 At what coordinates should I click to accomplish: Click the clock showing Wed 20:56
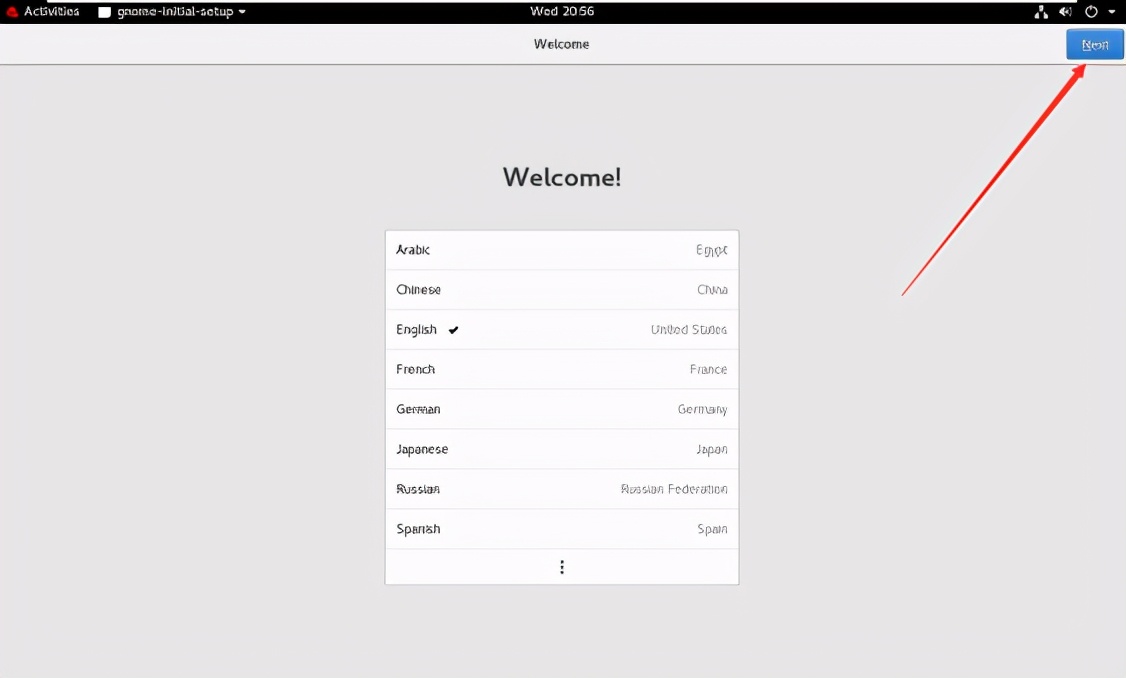562,11
